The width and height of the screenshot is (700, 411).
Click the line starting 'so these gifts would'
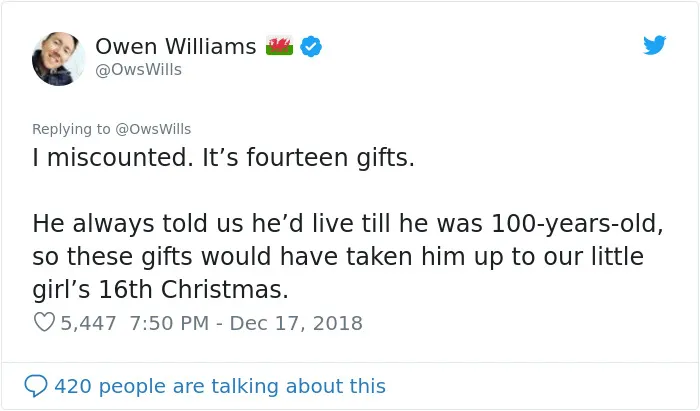coord(338,257)
